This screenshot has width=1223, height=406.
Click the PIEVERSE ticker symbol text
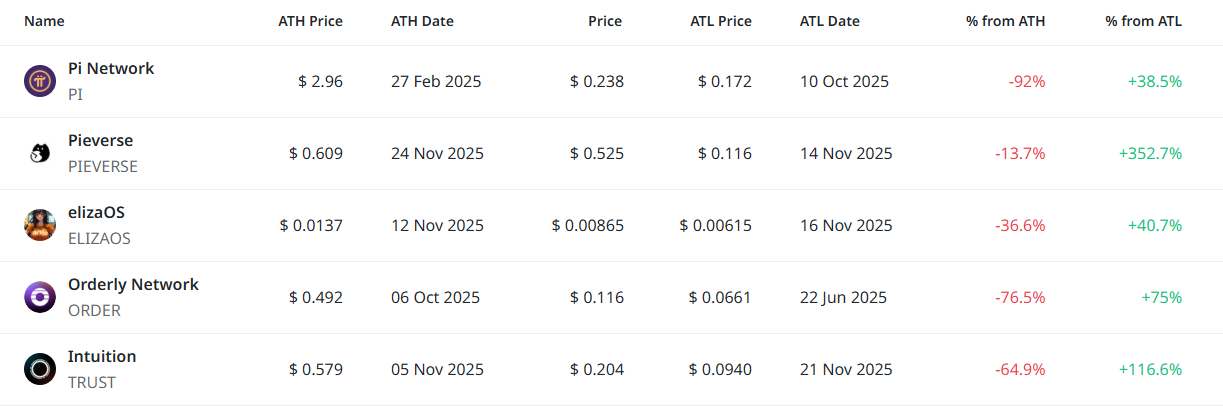[103, 167]
